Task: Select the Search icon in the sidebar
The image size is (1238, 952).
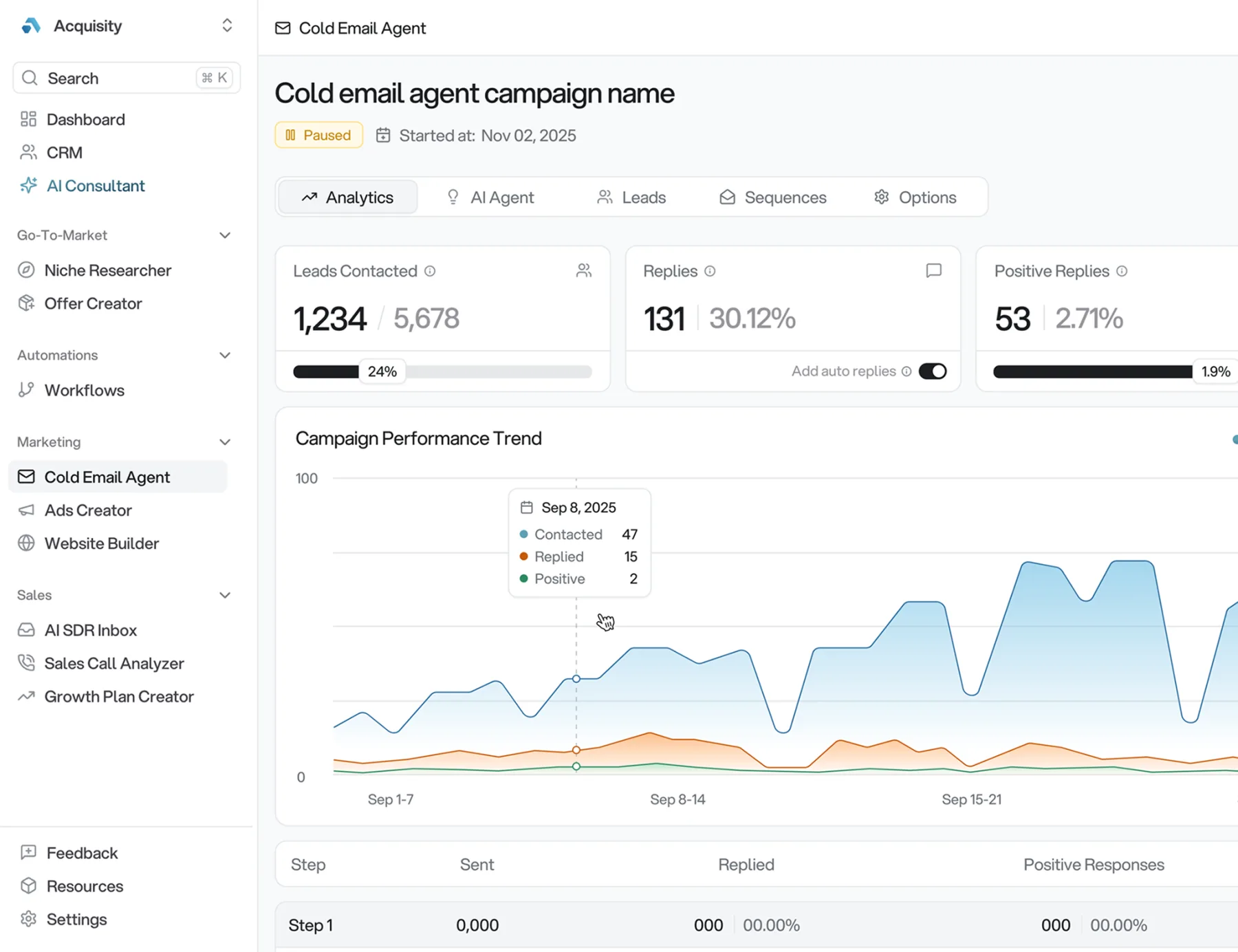Action: point(30,78)
